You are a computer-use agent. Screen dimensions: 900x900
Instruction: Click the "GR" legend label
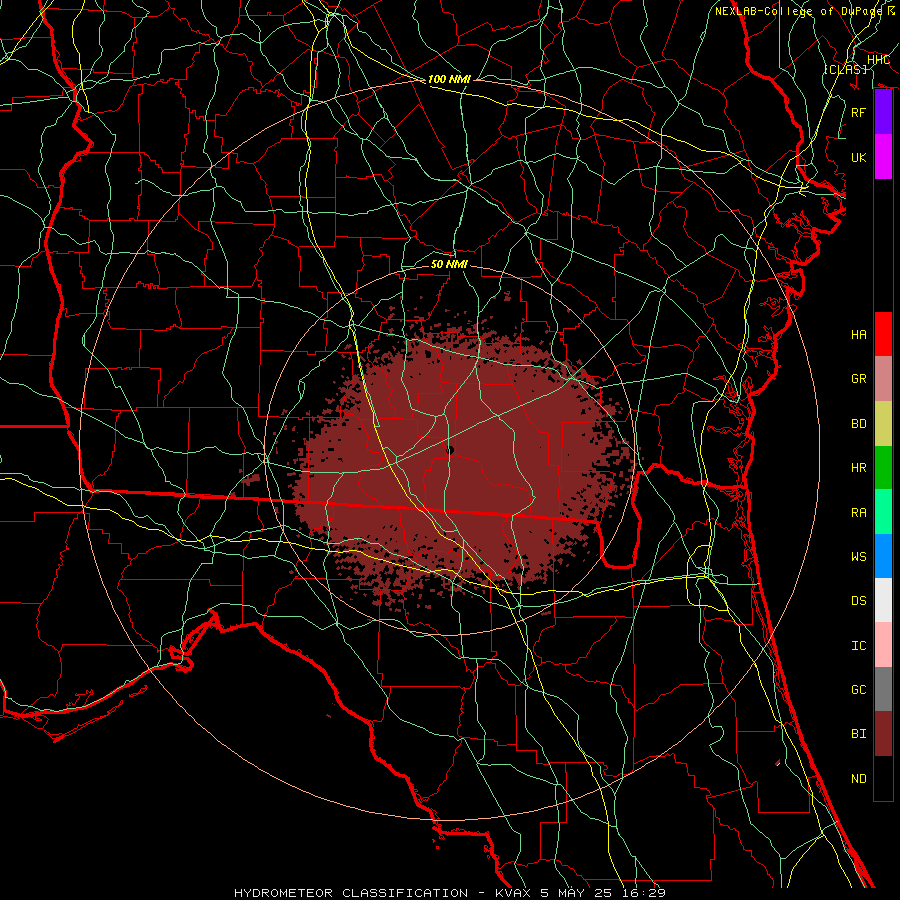[859, 379]
